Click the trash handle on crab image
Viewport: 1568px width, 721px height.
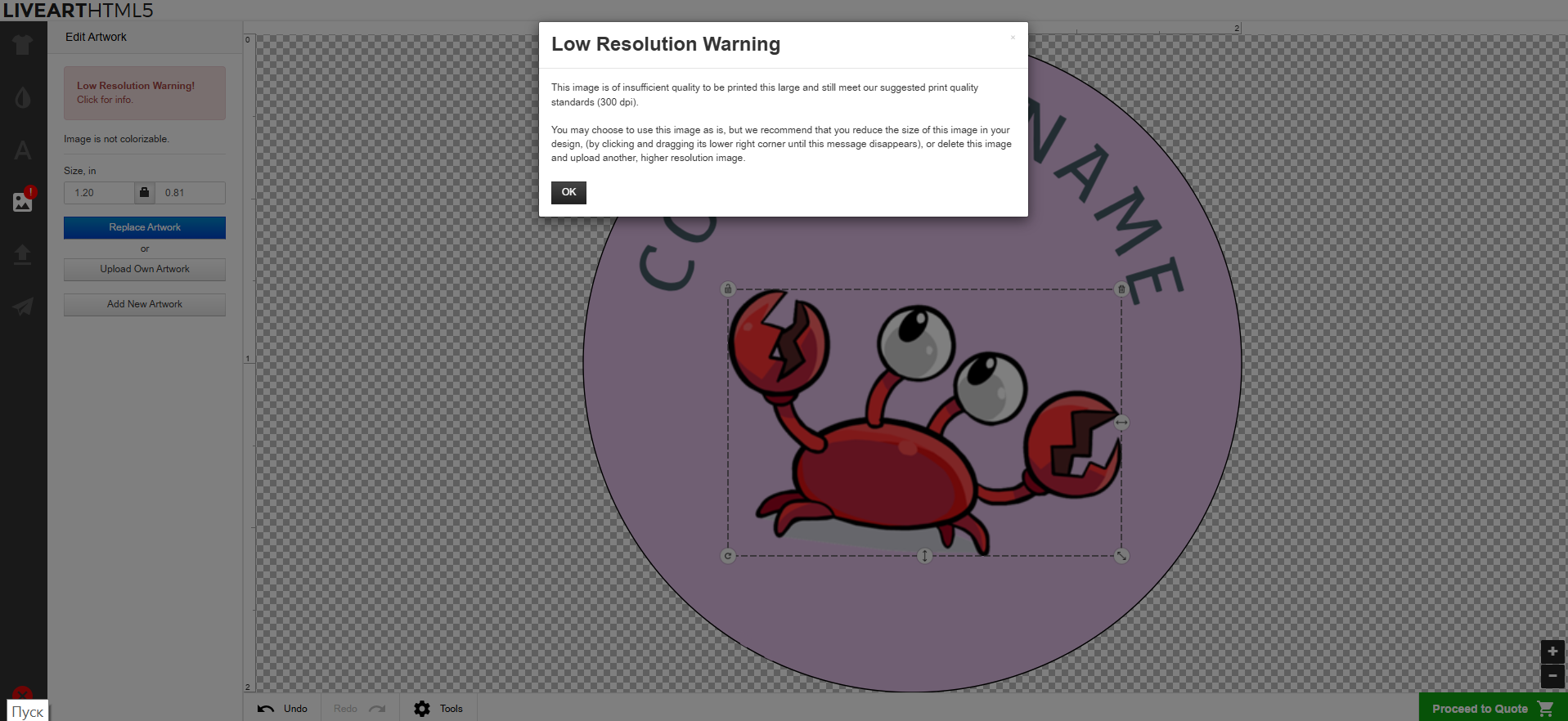click(1121, 289)
